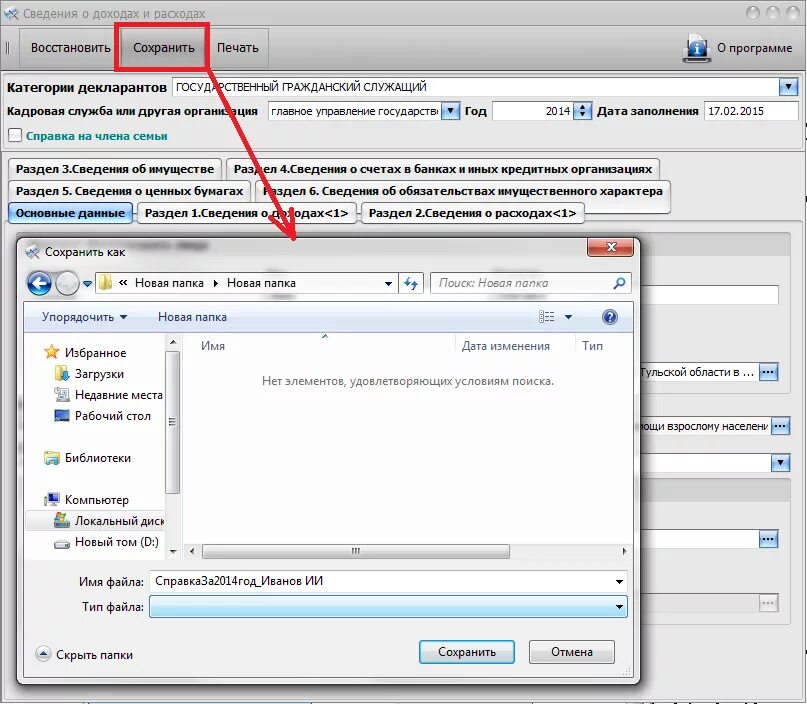Click the refresh icon next to the address path
The width and height of the screenshot is (807, 704).
point(411,283)
